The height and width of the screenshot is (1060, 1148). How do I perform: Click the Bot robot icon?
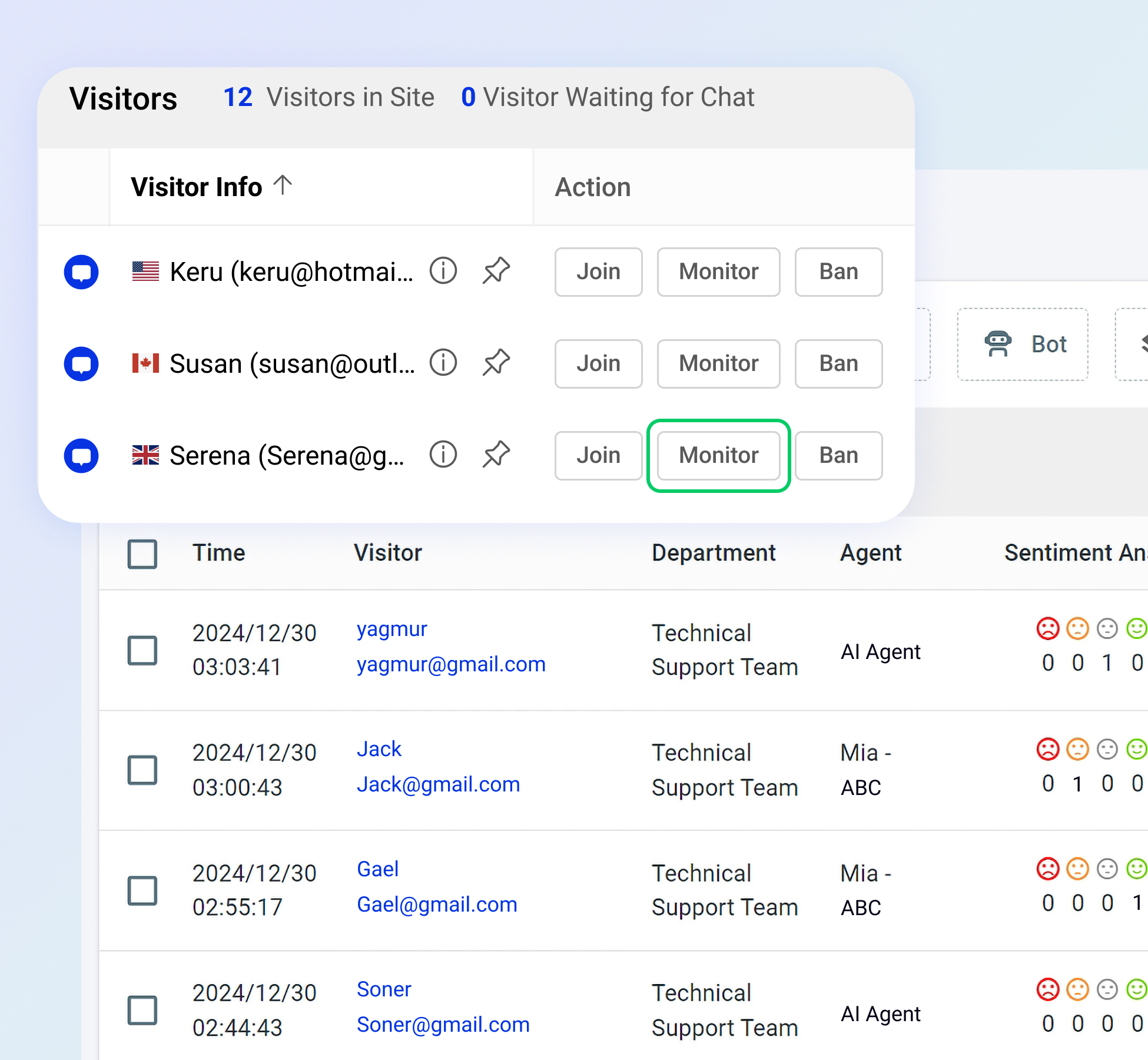pos(998,344)
